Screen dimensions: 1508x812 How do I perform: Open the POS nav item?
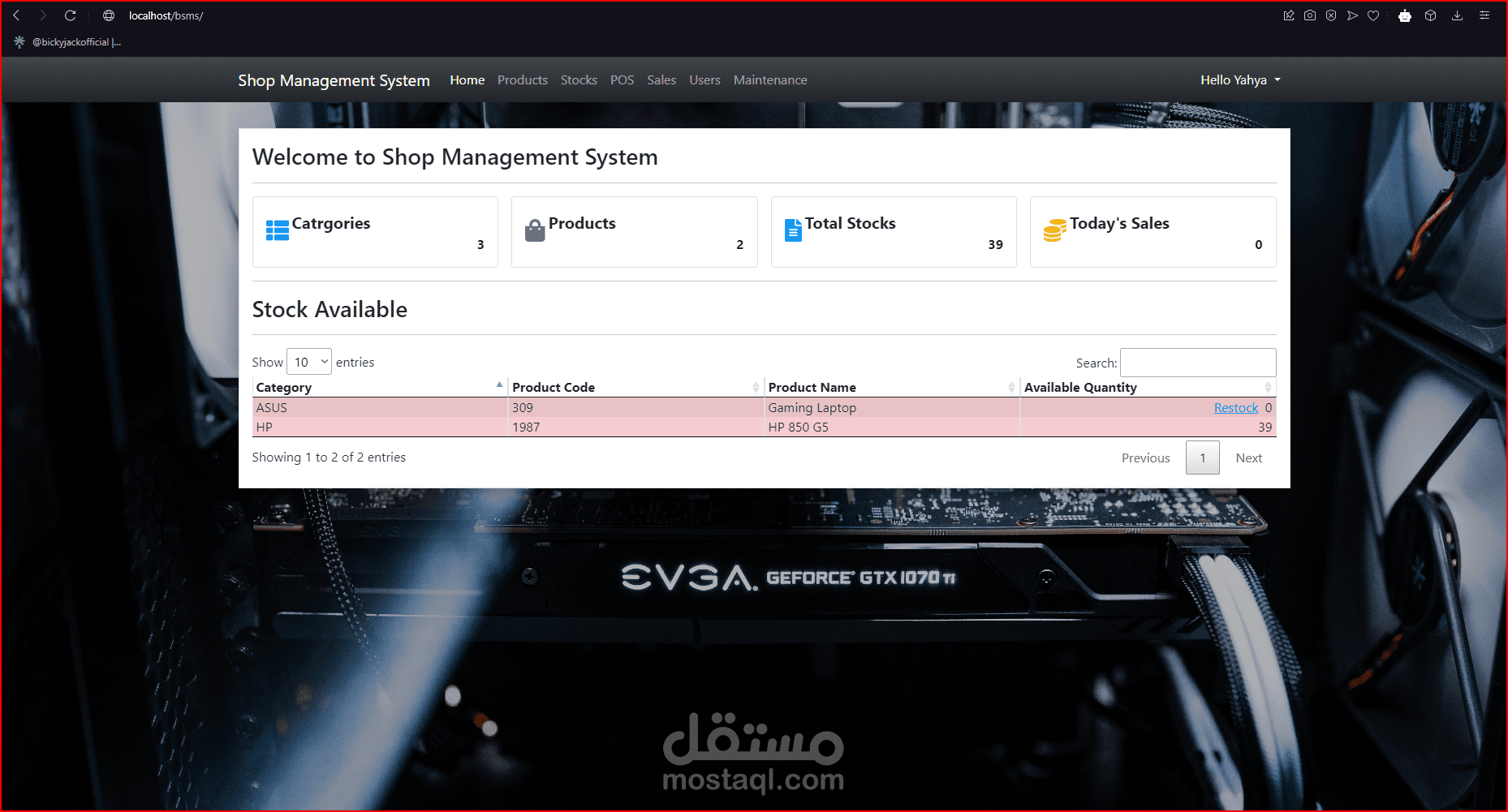[623, 80]
